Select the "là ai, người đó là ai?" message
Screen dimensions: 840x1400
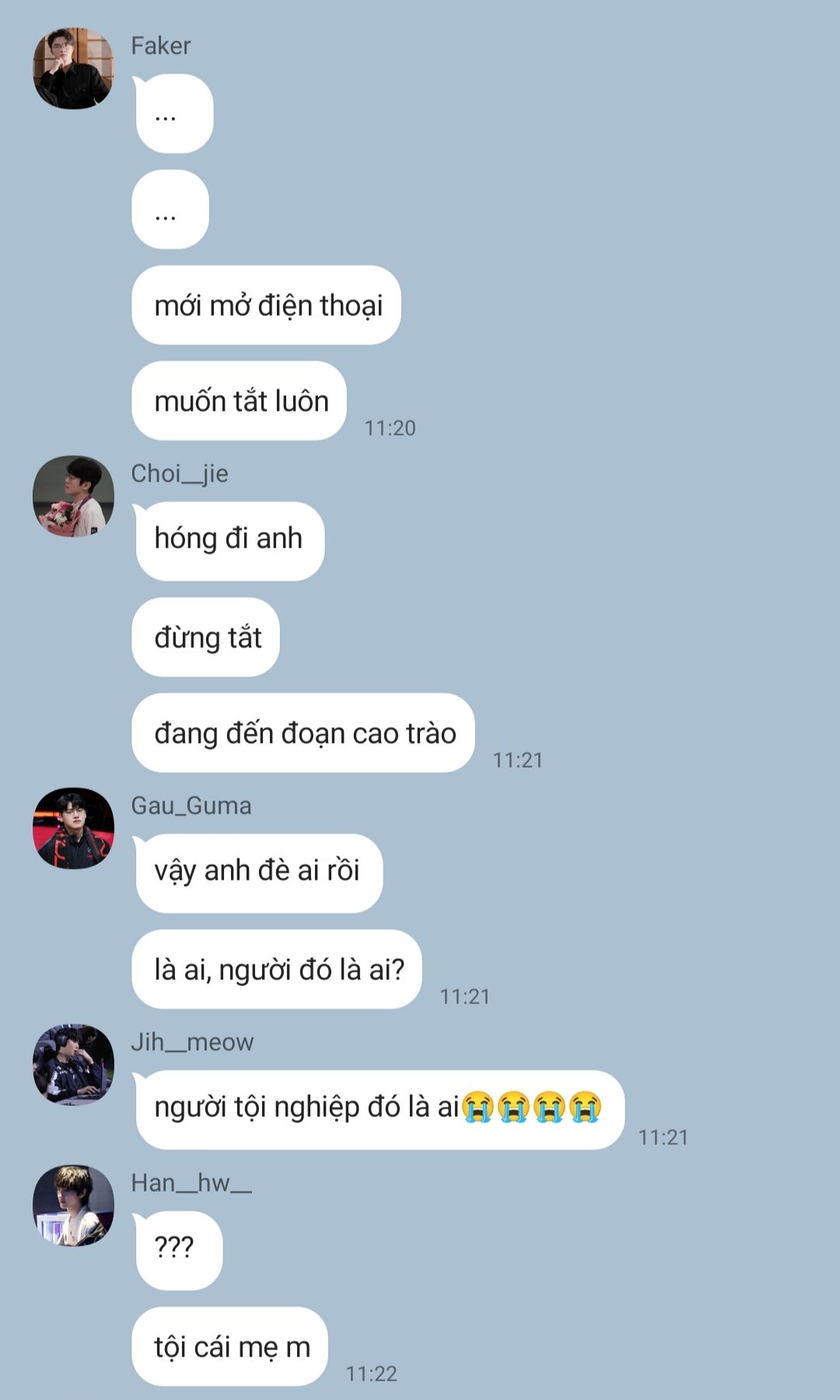coord(277,969)
